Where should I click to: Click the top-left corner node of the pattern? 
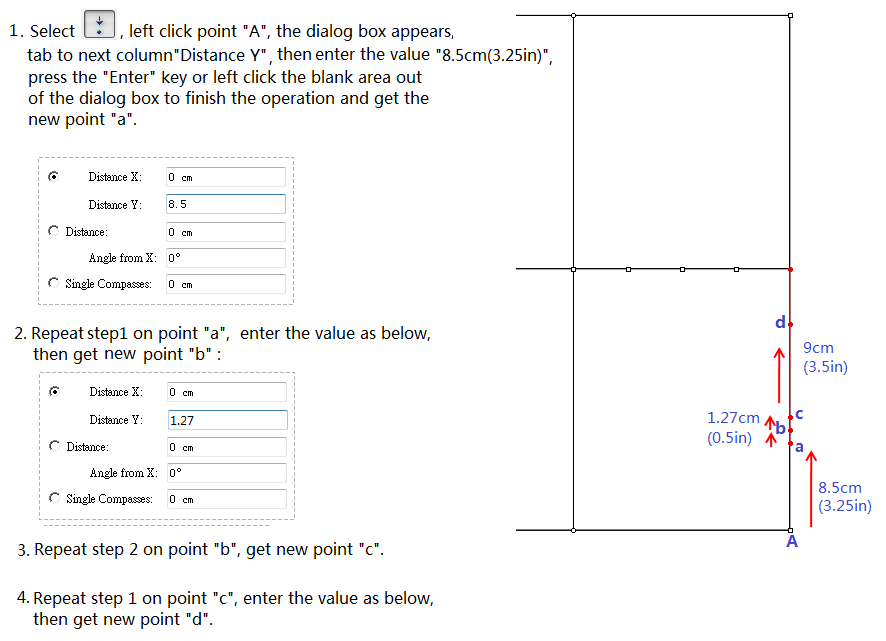tap(573, 16)
